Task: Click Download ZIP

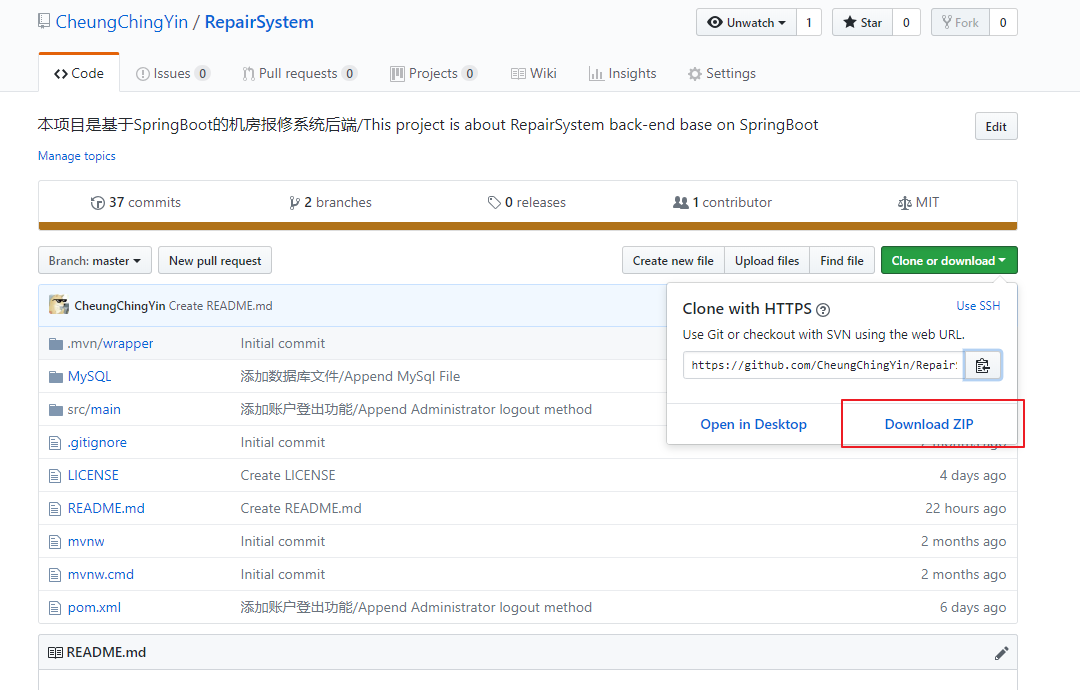Action: (x=928, y=424)
